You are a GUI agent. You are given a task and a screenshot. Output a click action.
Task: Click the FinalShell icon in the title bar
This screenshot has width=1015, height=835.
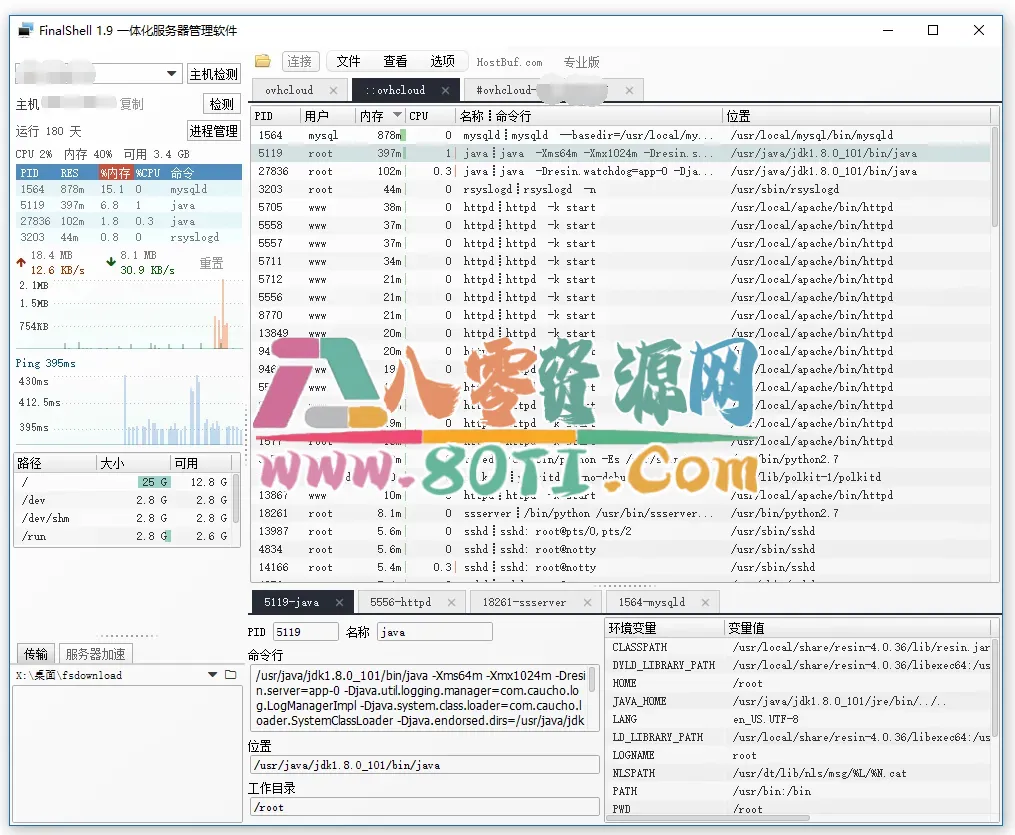pyautogui.click(x=24, y=30)
